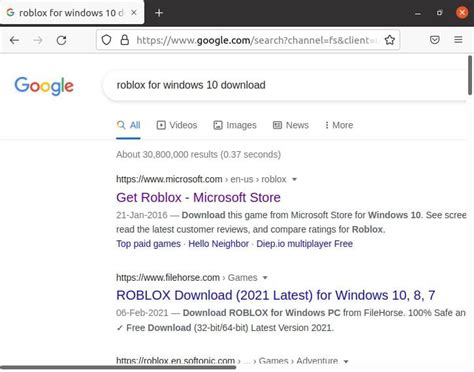Open Top paid games sitelink
The image size is (474, 372).
coord(148,244)
